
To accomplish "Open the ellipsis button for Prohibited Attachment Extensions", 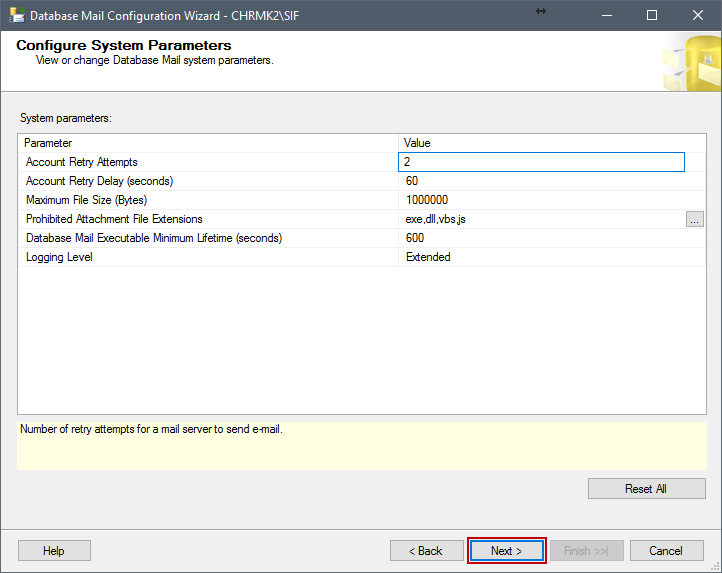I will coord(694,219).
